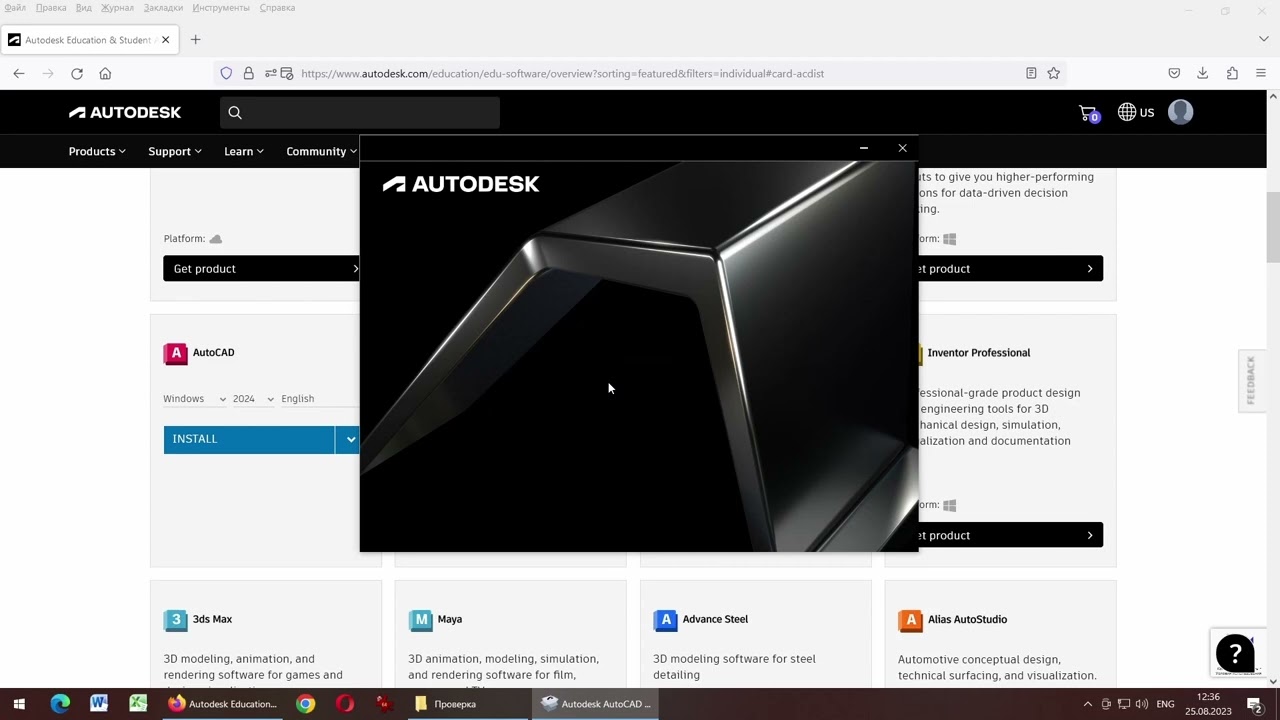Open the Windows notification center icon
This screenshot has width=1280, height=720.
point(1257,705)
